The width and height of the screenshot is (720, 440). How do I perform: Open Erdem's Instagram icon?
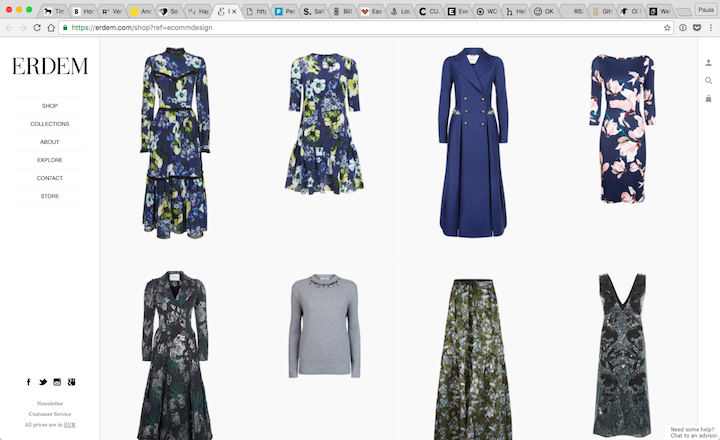57,382
